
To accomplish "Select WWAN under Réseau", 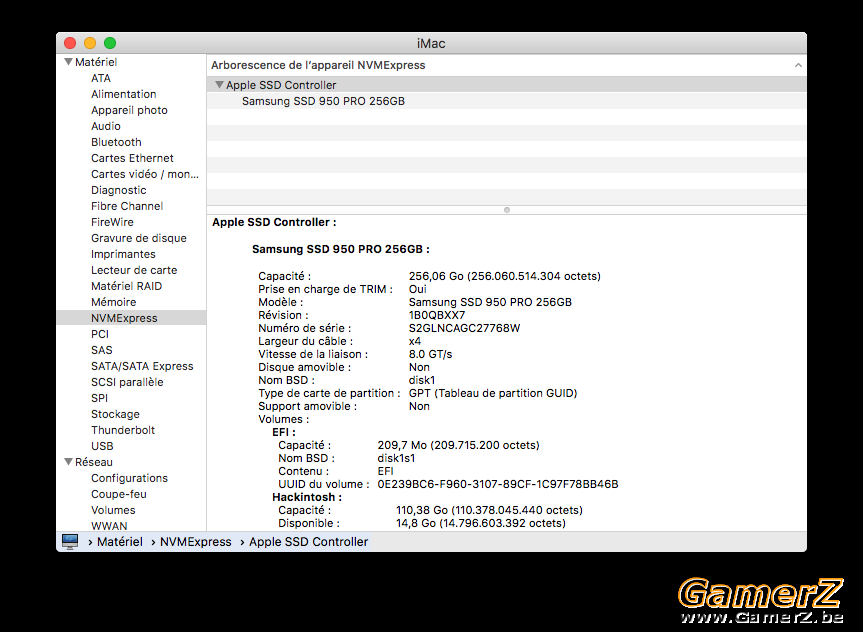I will (109, 526).
